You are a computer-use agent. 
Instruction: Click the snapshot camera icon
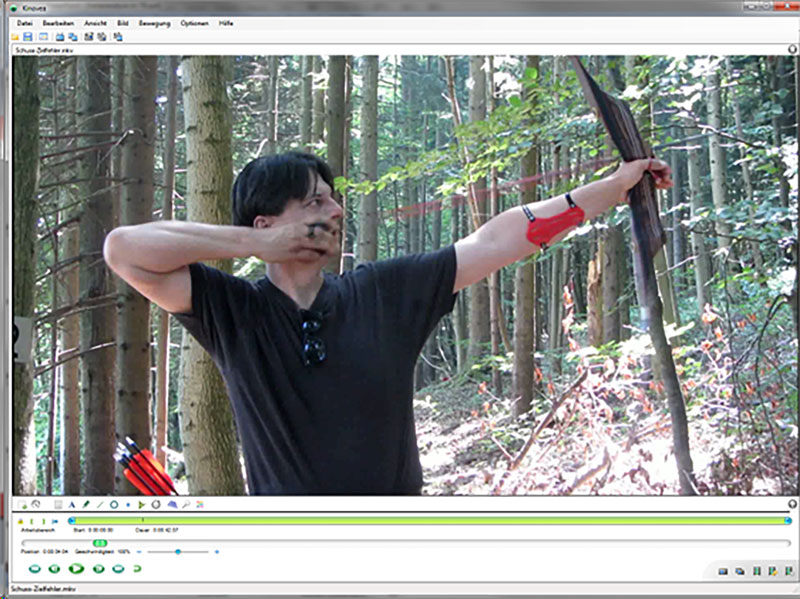coord(723,571)
